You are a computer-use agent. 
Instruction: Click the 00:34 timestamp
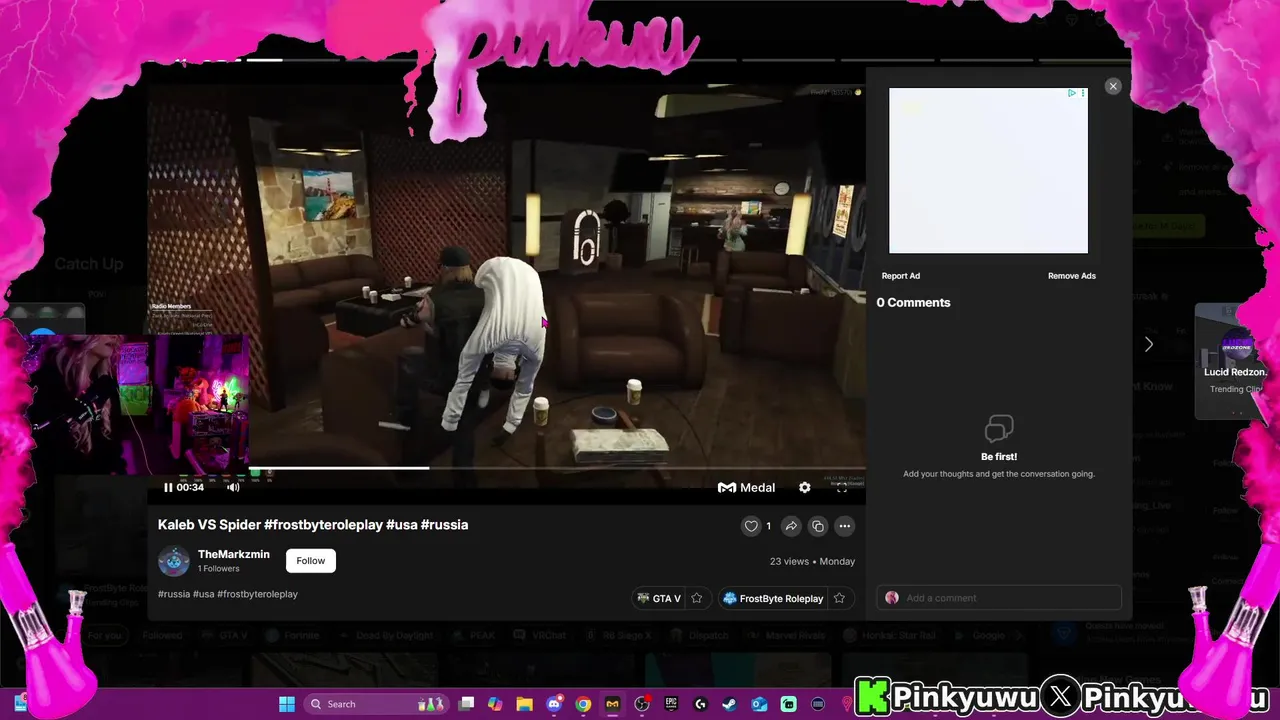click(190, 488)
